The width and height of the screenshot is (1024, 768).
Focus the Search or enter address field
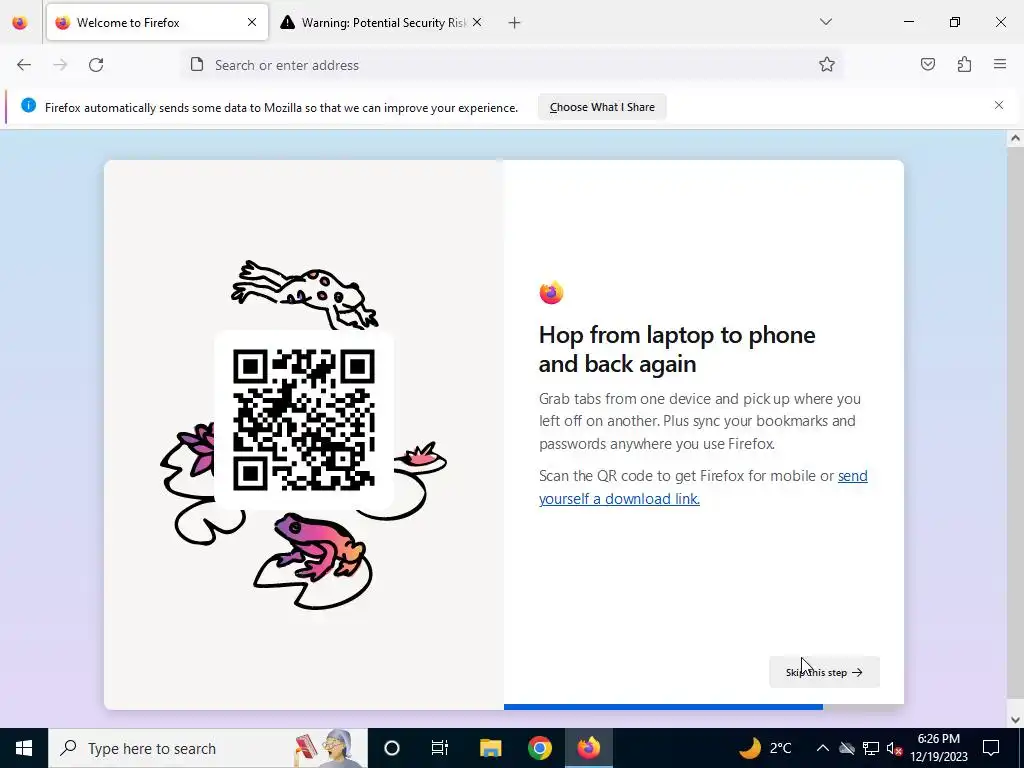pos(513,65)
